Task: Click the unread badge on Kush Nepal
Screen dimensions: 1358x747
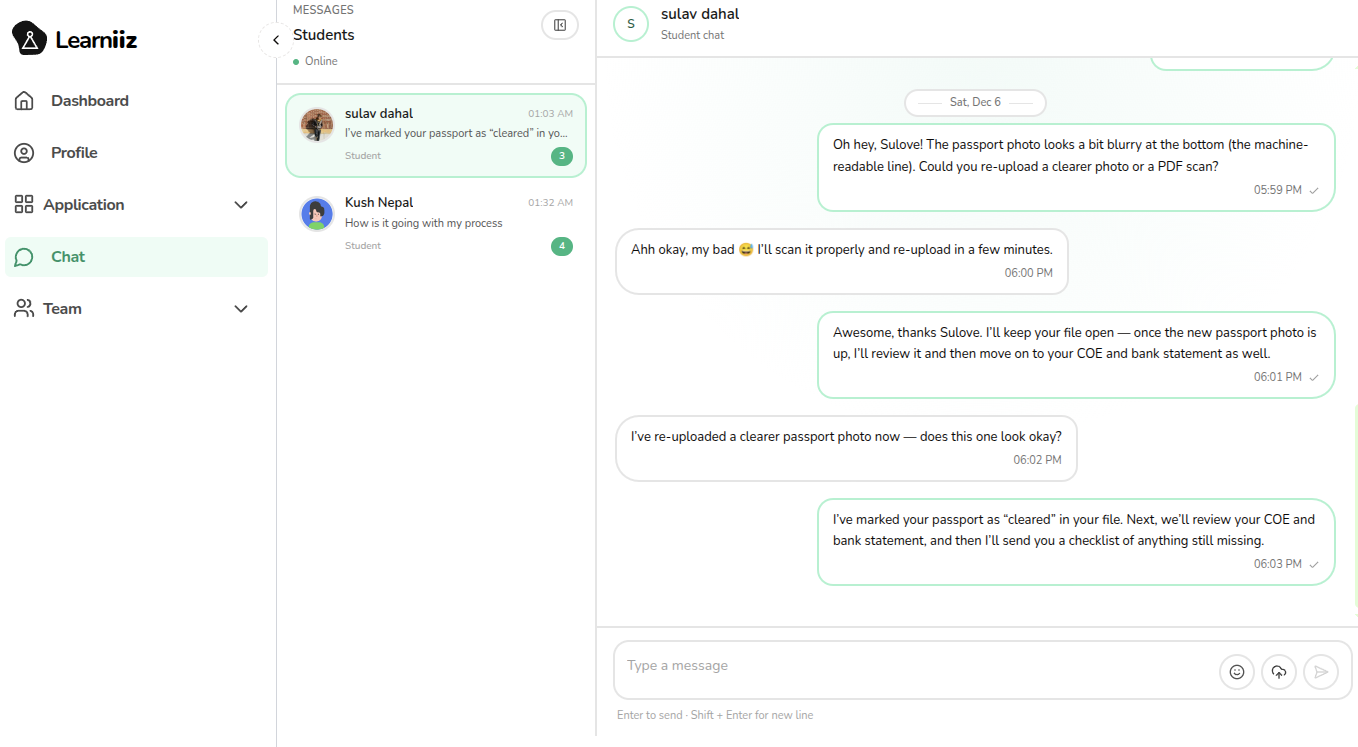Action: point(562,246)
